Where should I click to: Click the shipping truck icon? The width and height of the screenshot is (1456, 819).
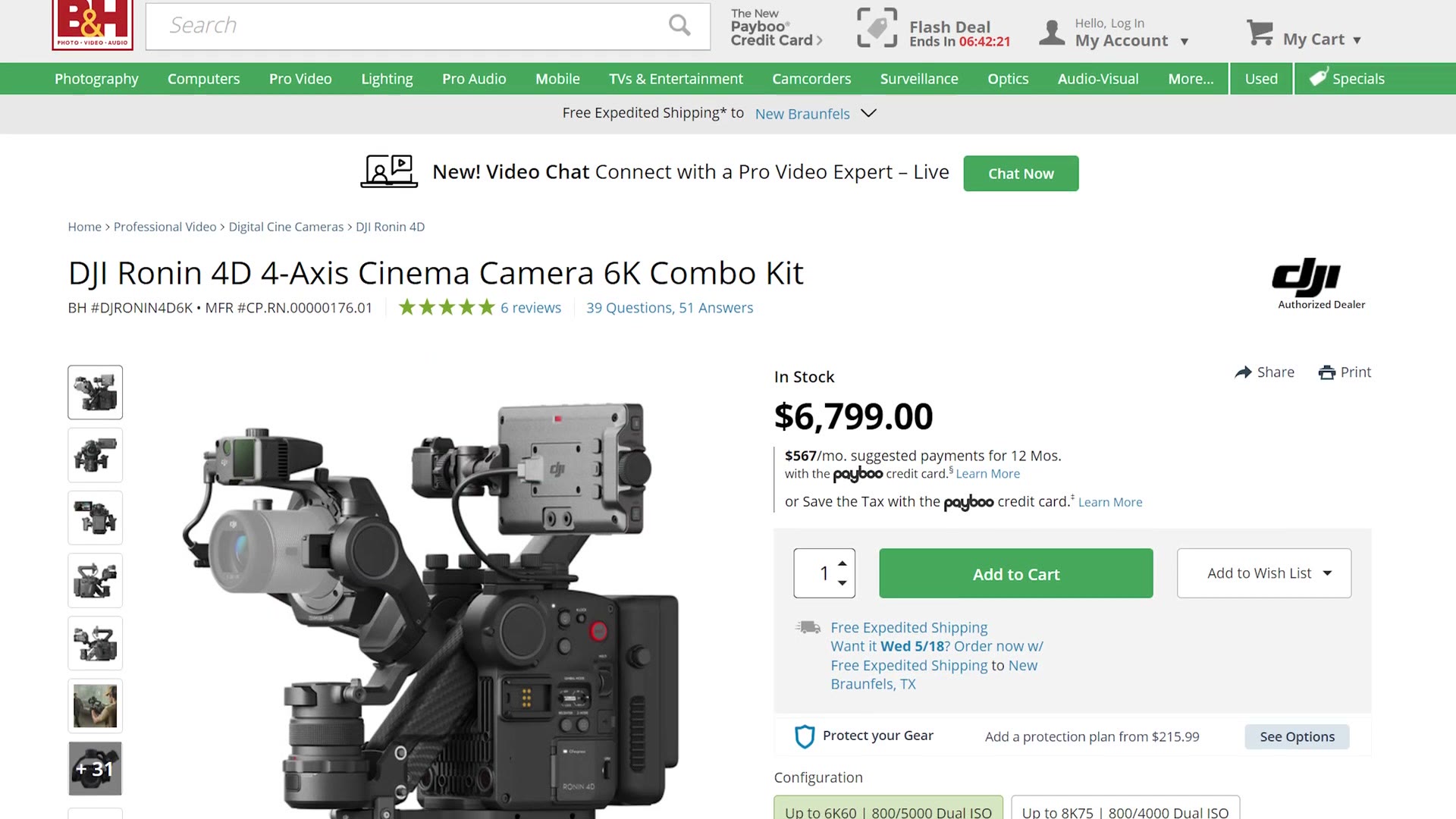click(808, 627)
